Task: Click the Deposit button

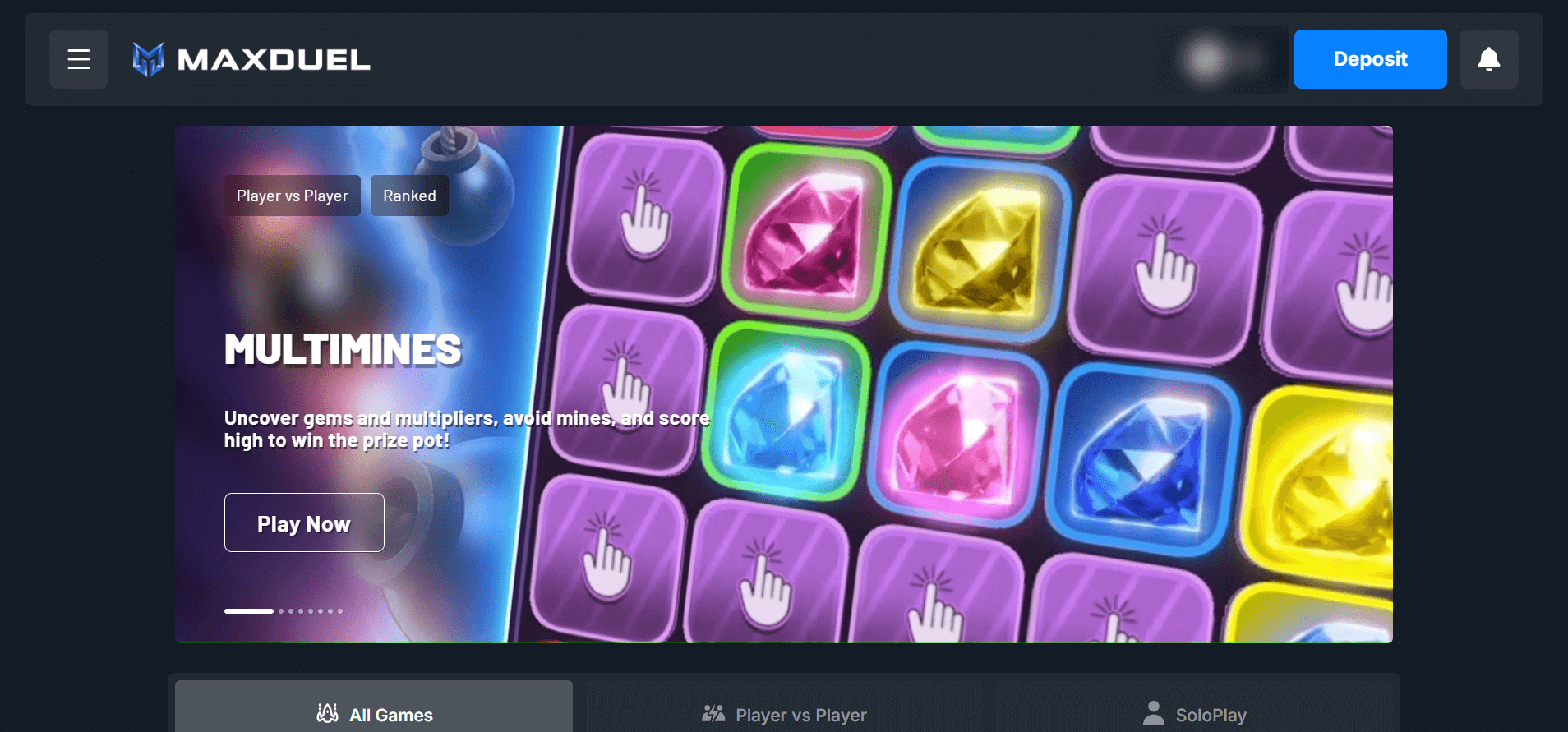Action: pos(1370,59)
